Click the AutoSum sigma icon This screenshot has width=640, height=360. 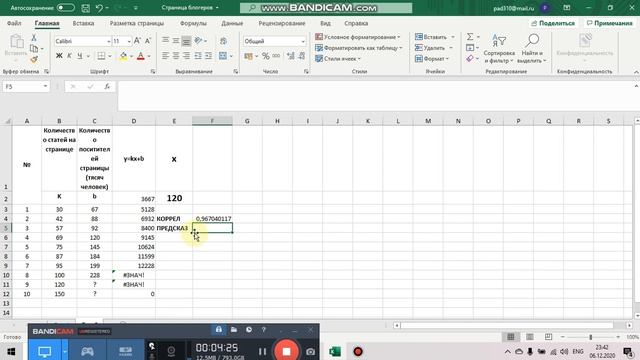pyautogui.click(x=470, y=37)
